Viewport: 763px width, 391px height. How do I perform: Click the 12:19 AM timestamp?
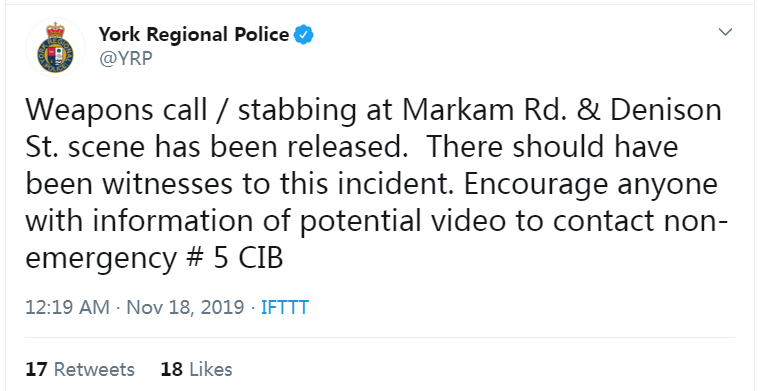[x=67, y=307]
